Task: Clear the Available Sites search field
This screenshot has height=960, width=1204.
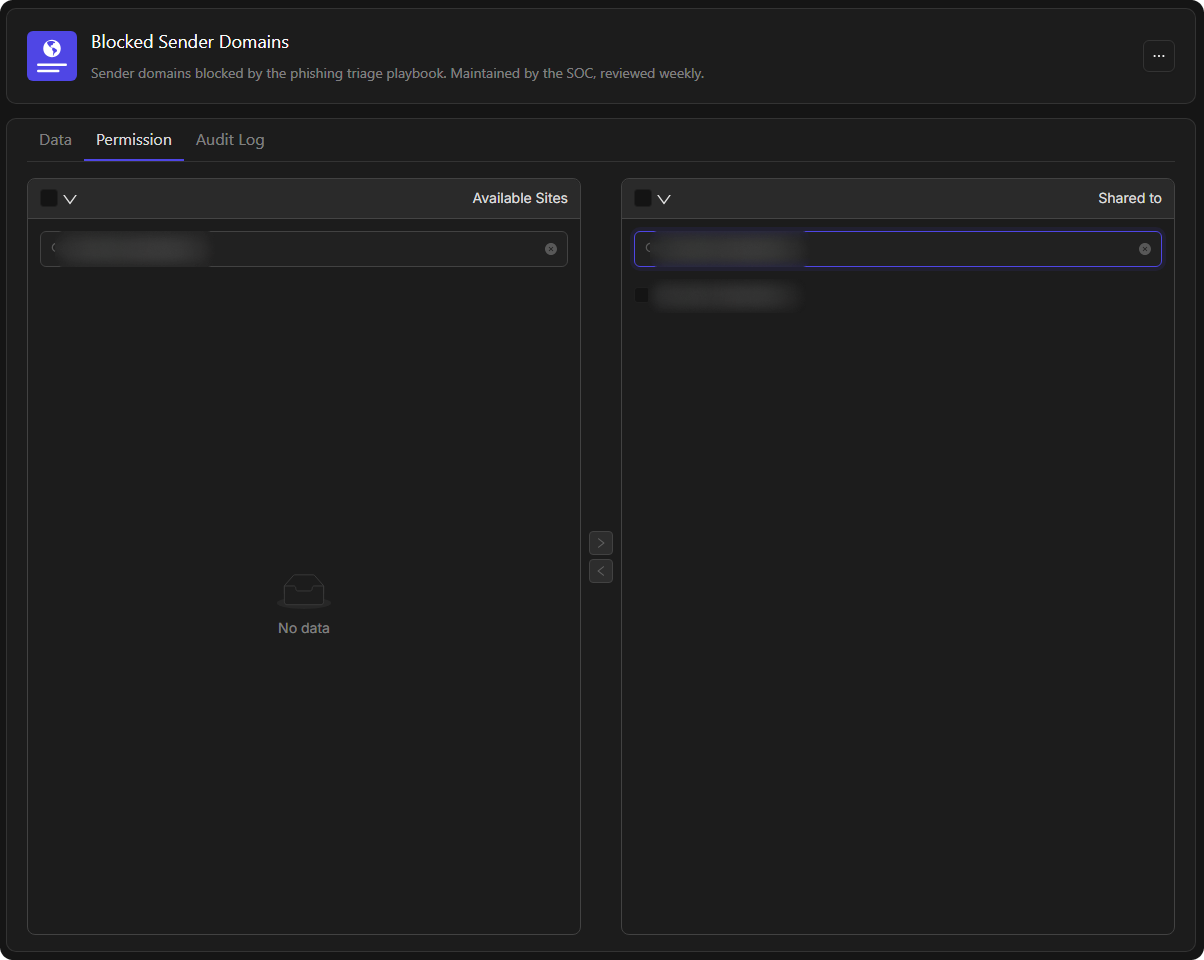Action: tap(551, 249)
